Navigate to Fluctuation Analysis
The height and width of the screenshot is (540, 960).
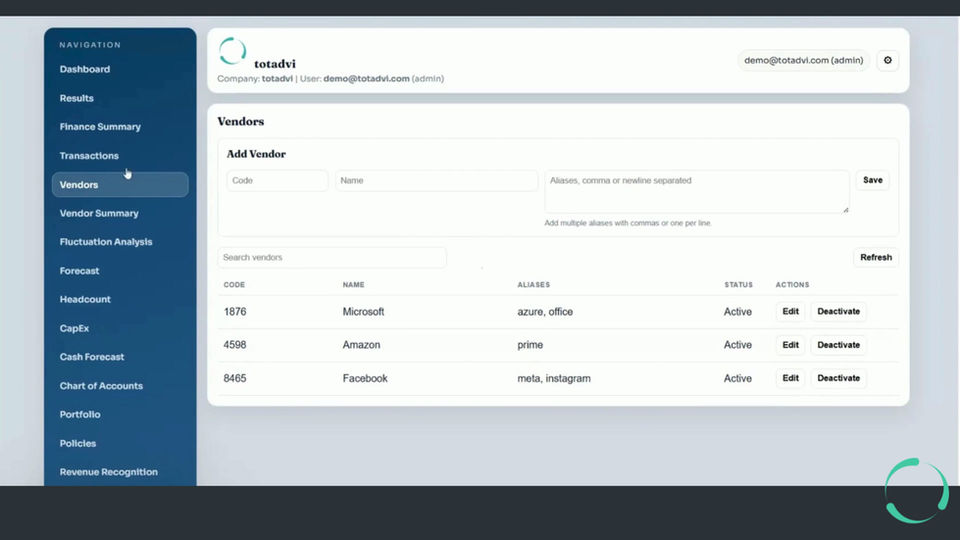(x=106, y=242)
